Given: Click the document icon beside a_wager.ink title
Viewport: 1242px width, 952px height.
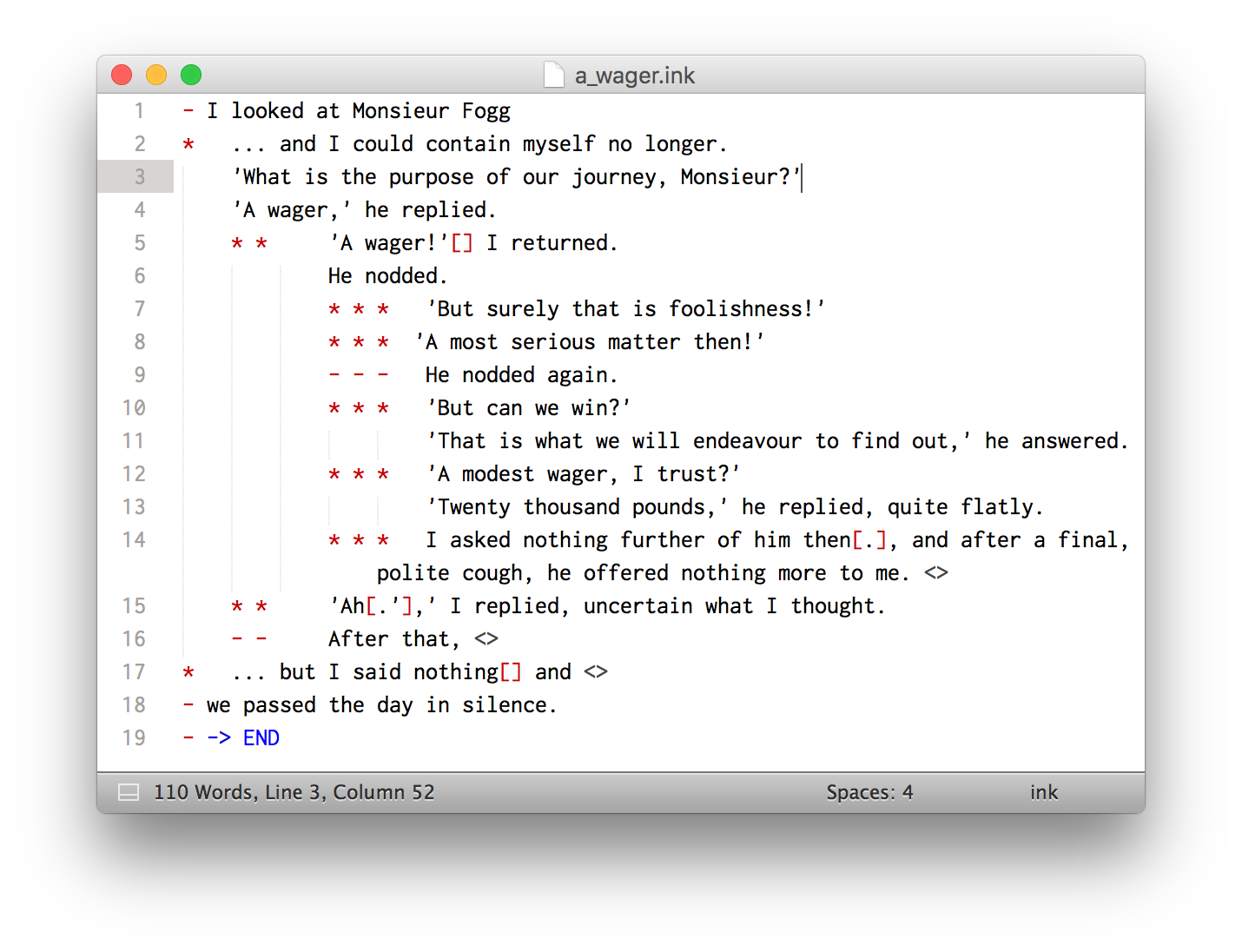Looking at the screenshot, I should pos(553,76).
